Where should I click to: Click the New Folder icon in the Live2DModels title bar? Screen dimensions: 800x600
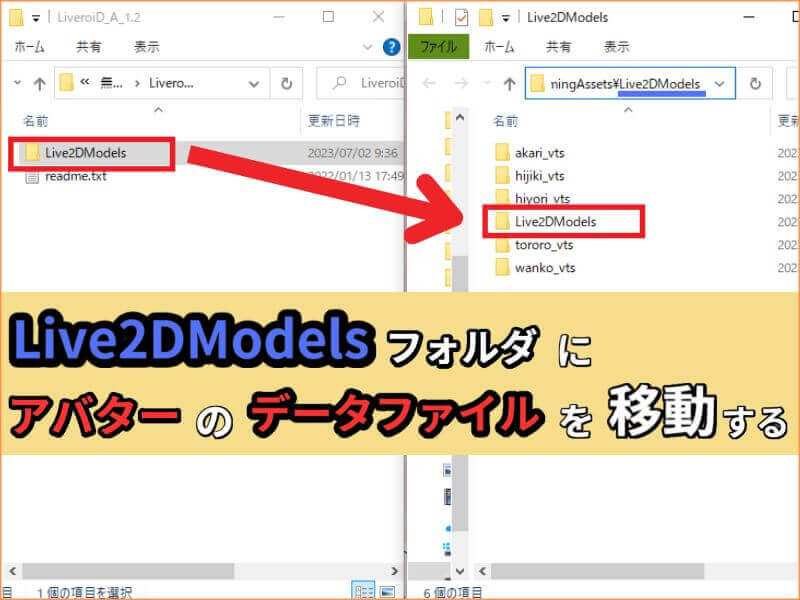(x=486, y=17)
